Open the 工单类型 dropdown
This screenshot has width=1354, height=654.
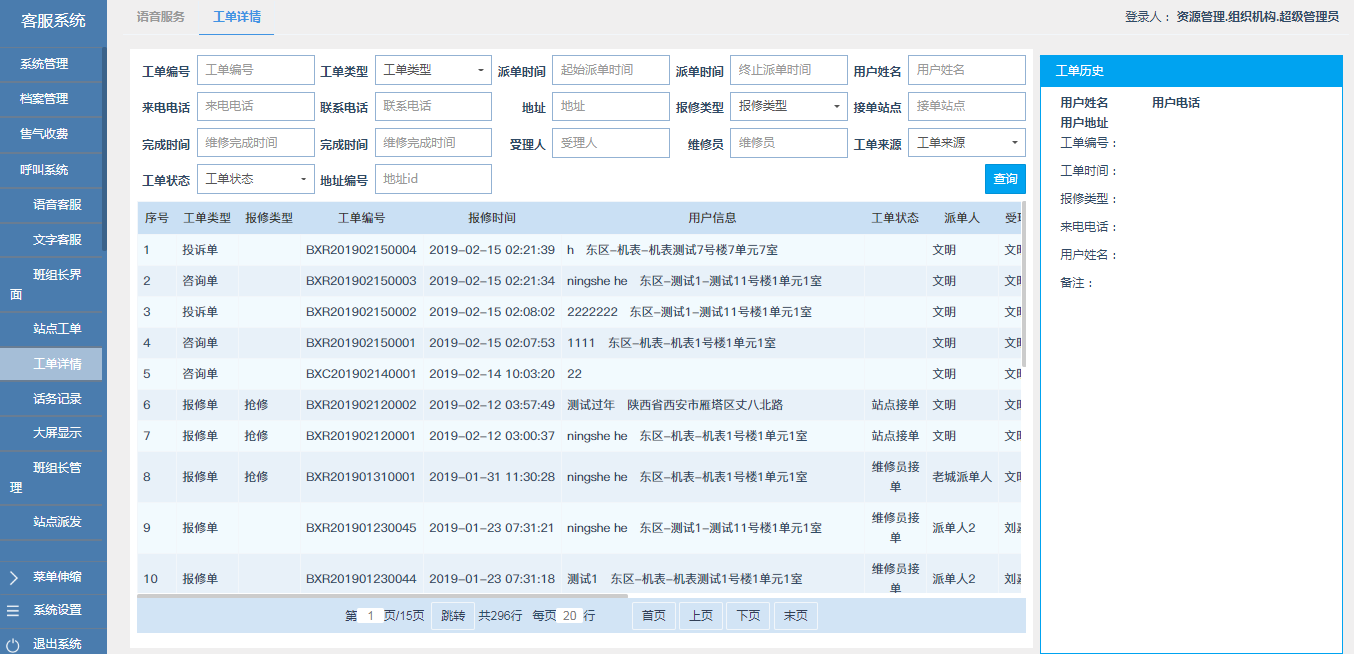tap(433, 70)
